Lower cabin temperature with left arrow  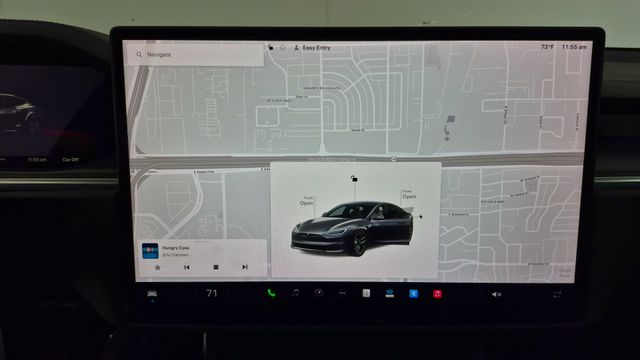coord(196,293)
